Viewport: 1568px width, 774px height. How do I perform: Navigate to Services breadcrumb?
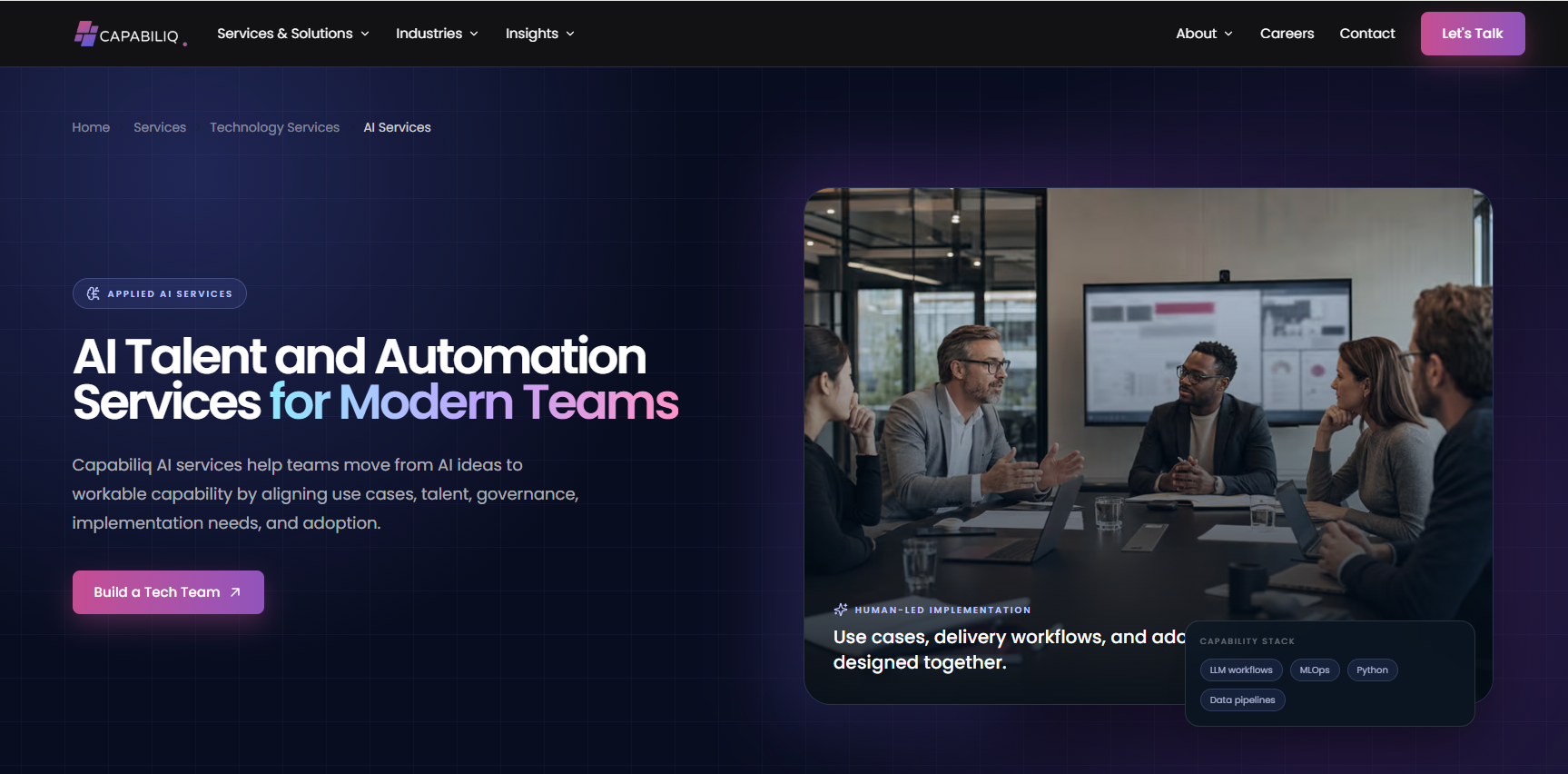(160, 127)
